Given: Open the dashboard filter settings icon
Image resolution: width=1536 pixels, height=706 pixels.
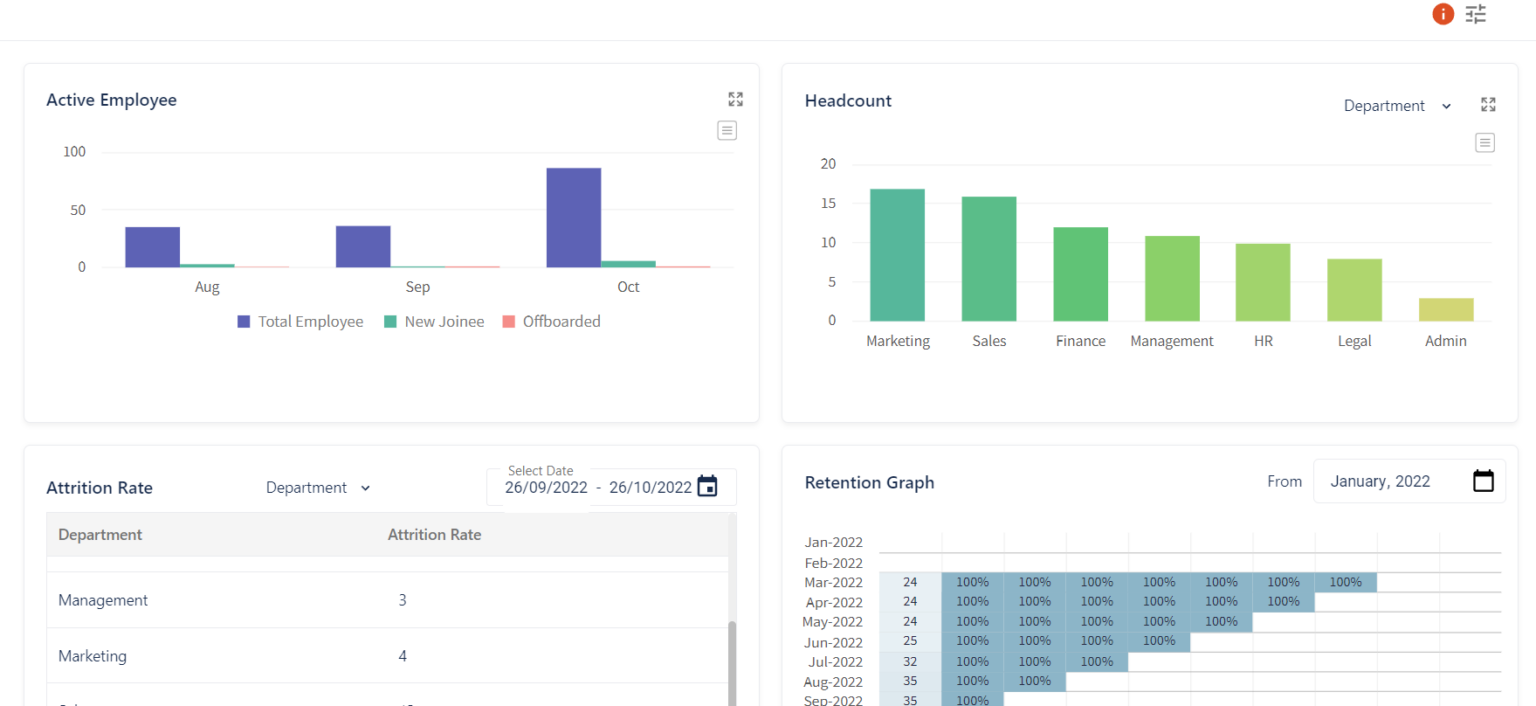Looking at the screenshot, I should pos(1475,14).
